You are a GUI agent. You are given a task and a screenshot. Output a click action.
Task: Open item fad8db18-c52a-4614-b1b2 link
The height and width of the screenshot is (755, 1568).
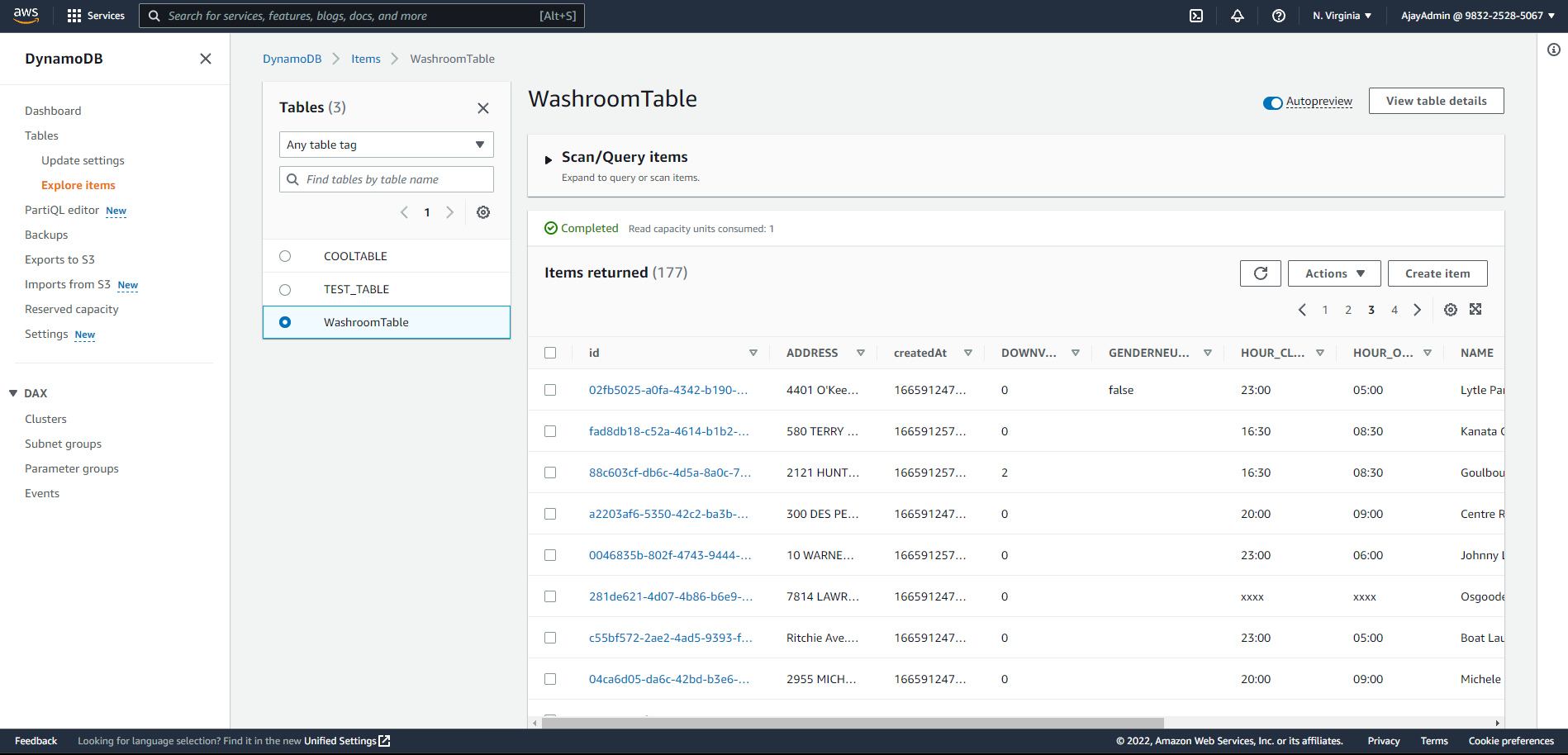[x=669, y=431]
